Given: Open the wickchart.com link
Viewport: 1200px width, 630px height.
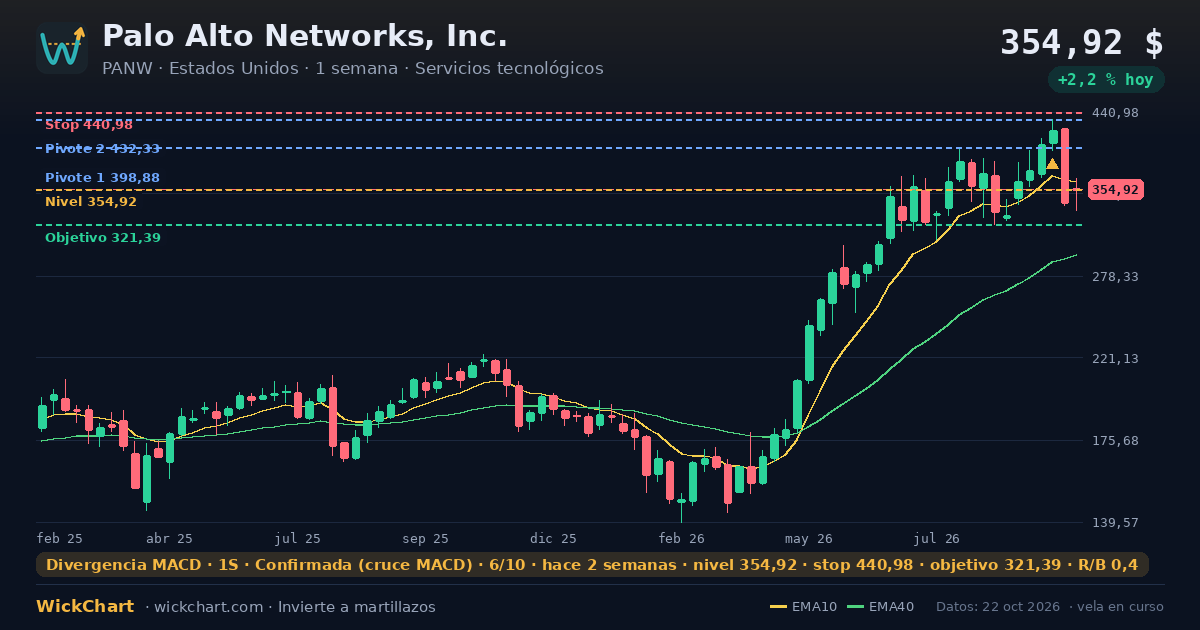Looking at the screenshot, I should (208, 607).
